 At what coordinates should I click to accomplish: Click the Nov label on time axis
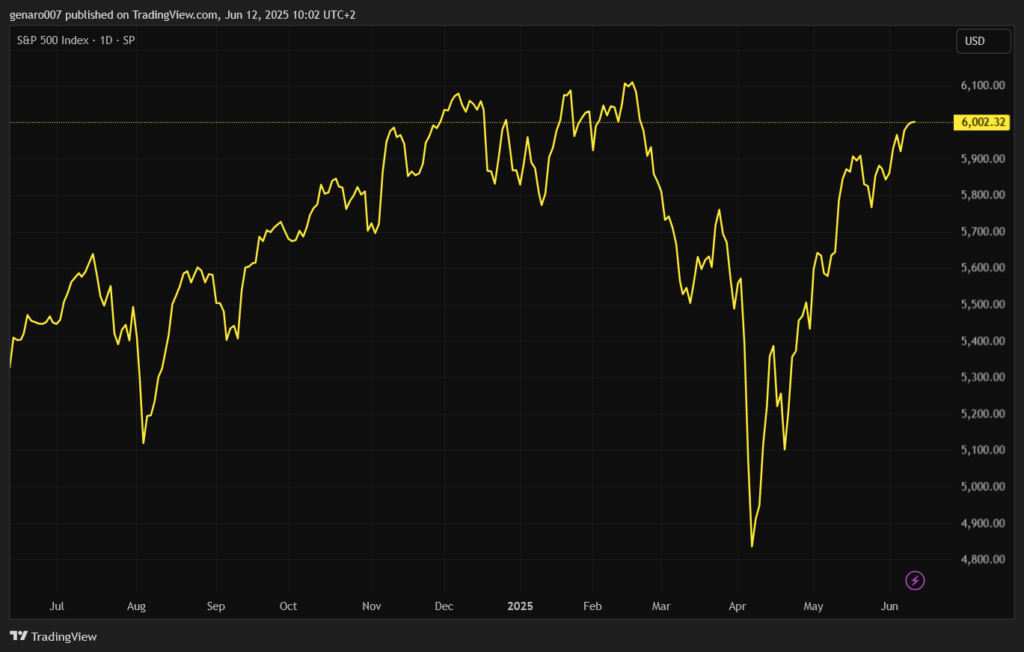pos(372,606)
